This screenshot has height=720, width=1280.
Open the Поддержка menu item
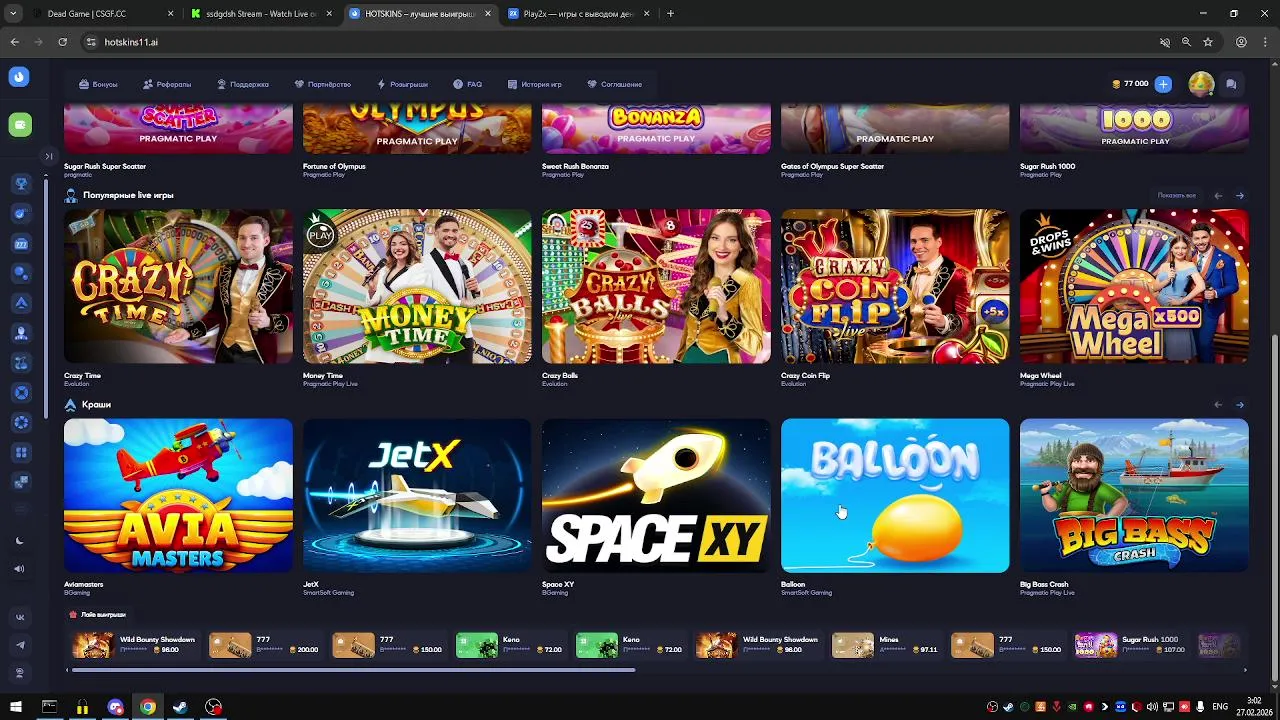(243, 84)
